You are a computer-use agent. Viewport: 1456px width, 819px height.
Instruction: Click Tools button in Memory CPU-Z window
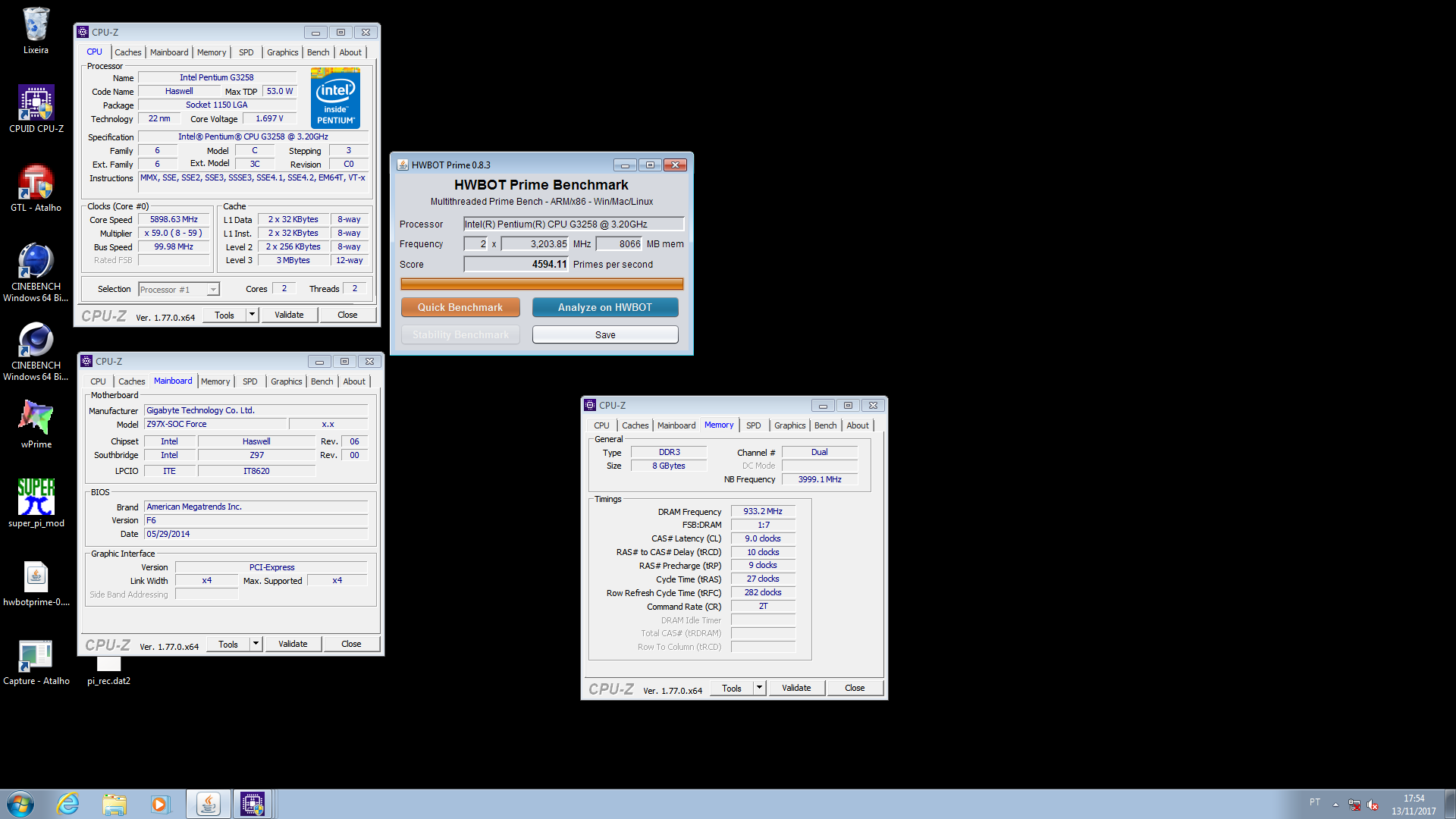(x=732, y=688)
